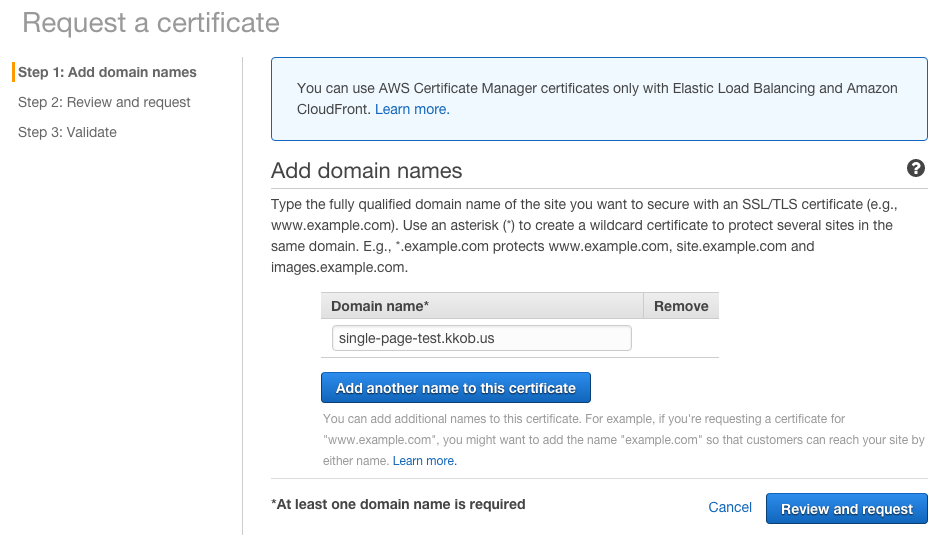The image size is (940, 535).
Task: Click the Add domain names section heading
Action: pyautogui.click(x=366, y=170)
